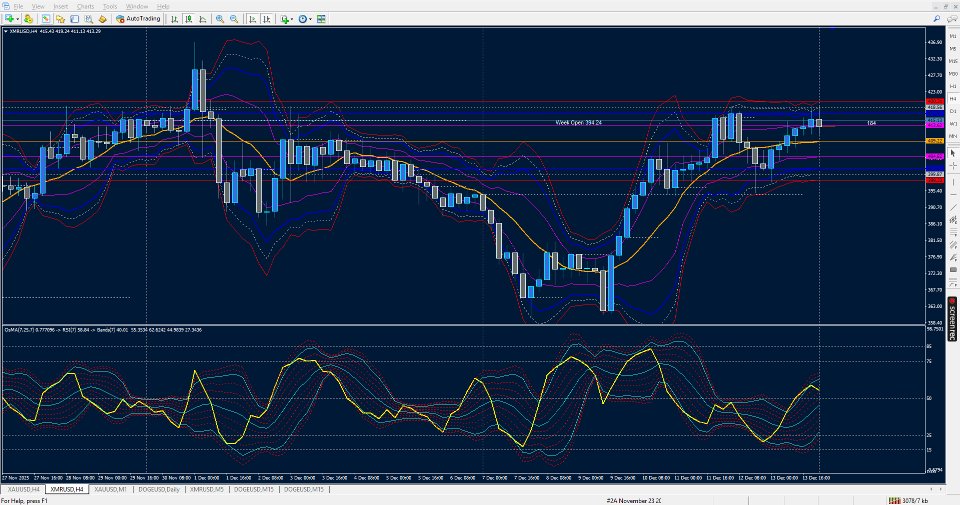Open the Insert menu
The width and height of the screenshot is (960, 505).
(61, 6)
